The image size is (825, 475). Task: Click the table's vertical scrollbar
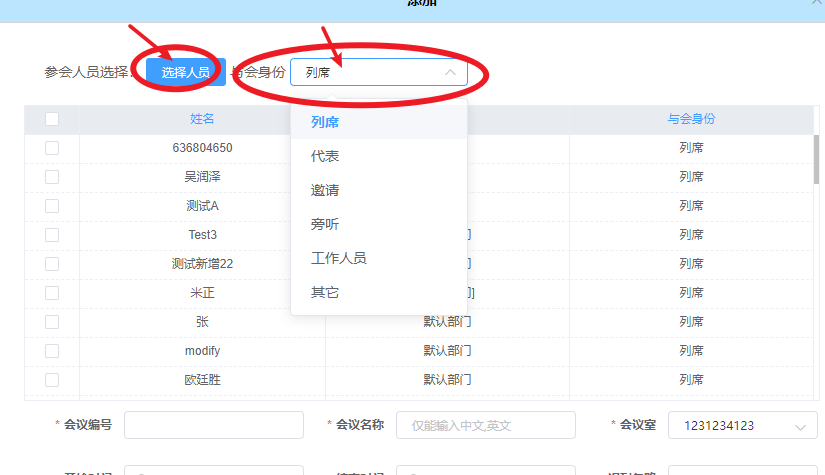pos(816,160)
